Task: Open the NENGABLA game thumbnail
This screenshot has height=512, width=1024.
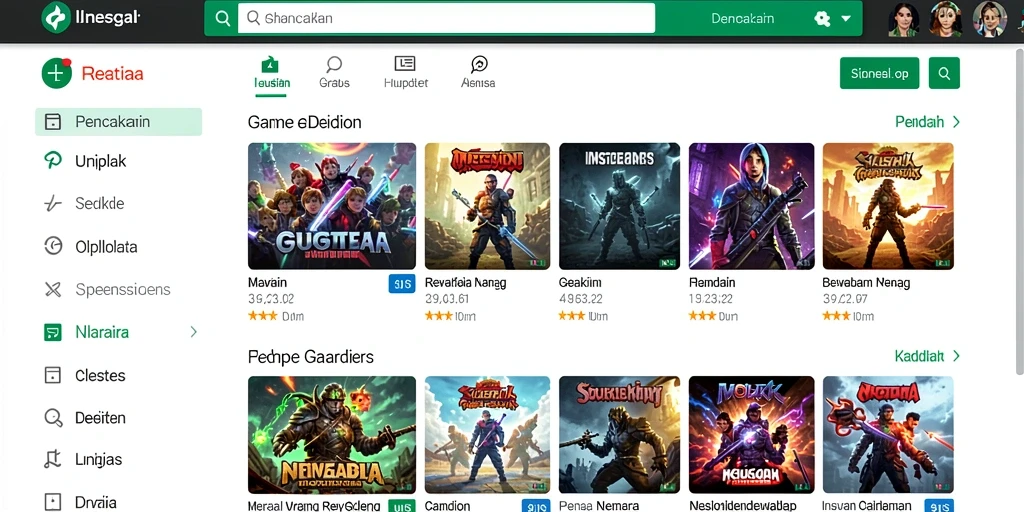Action: tap(332, 435)
